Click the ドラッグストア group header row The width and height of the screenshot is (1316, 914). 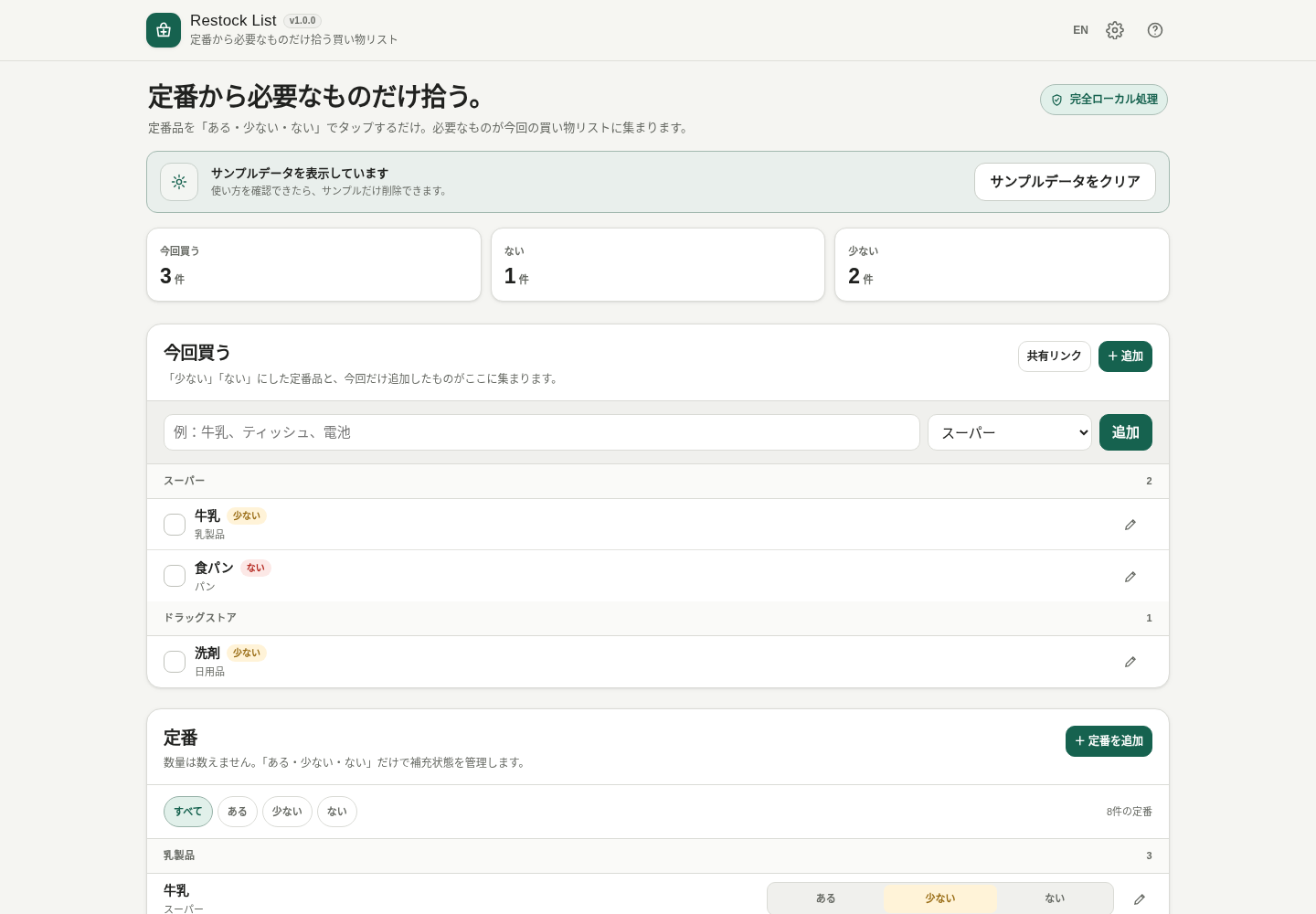coord(658,619)
